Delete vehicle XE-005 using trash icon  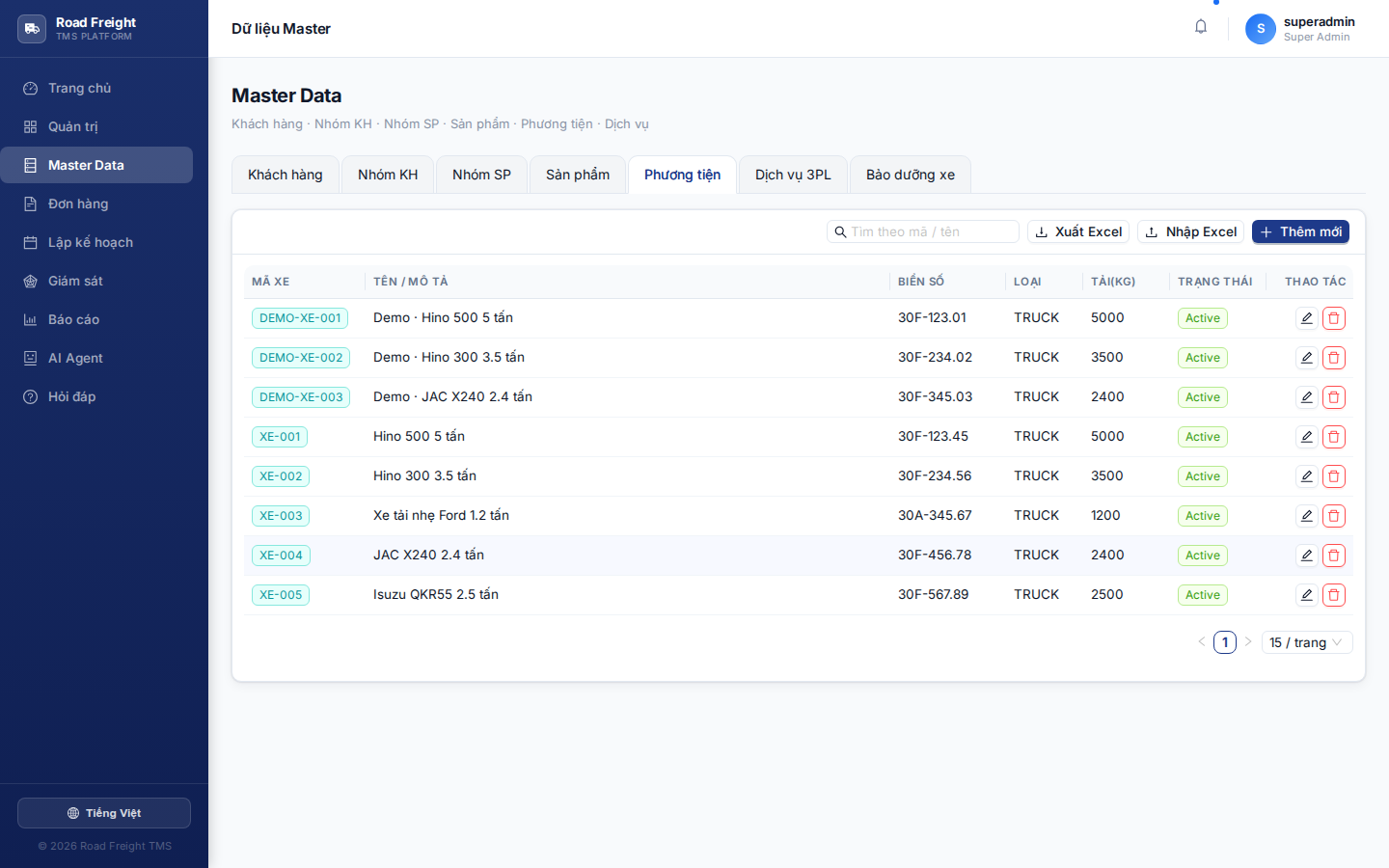tap(1334, 595)
